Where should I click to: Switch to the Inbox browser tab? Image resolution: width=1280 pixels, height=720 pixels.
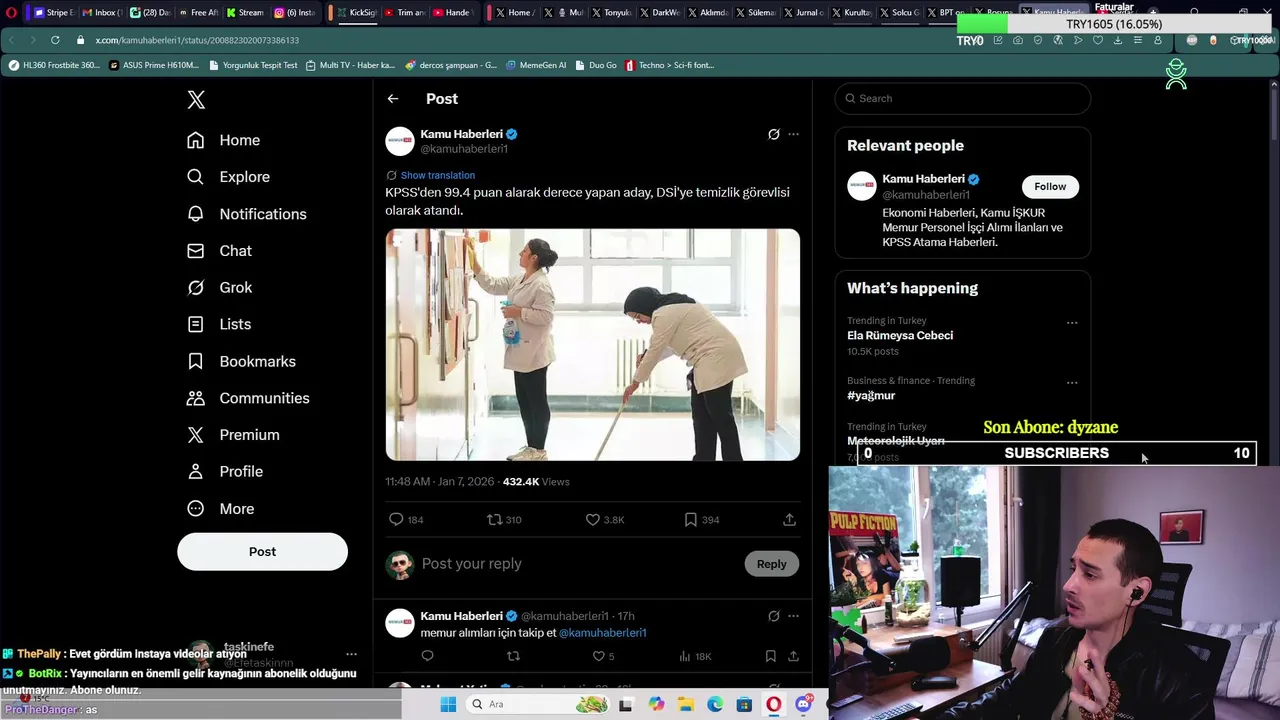tap(102, 13)
